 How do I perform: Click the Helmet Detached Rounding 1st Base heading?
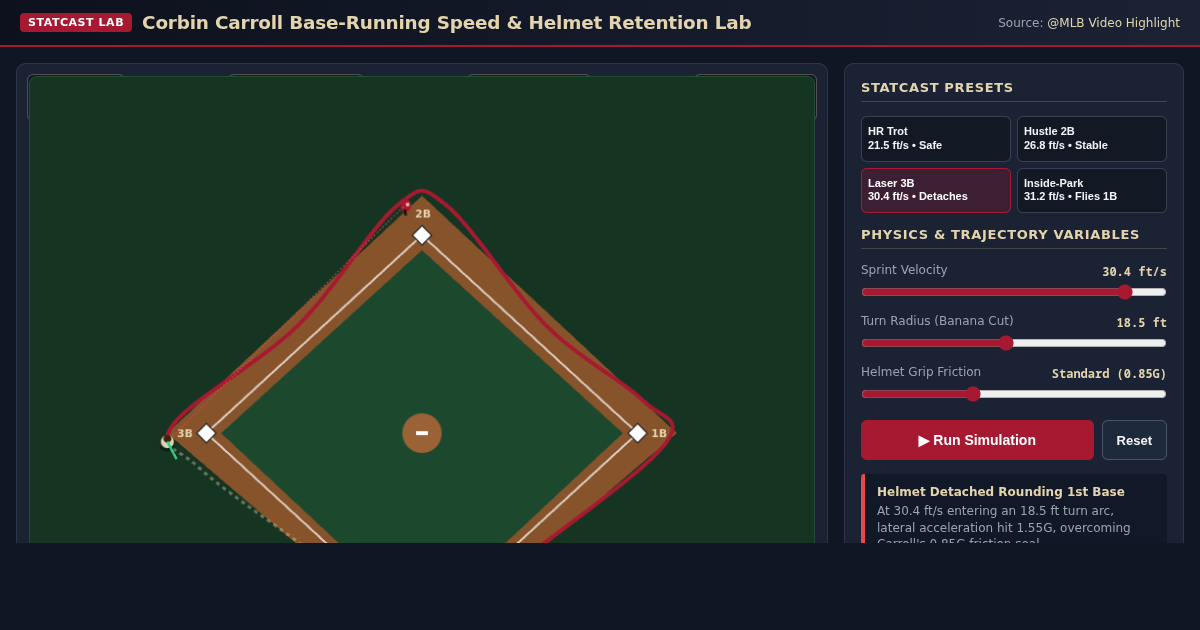point(1001,492)
